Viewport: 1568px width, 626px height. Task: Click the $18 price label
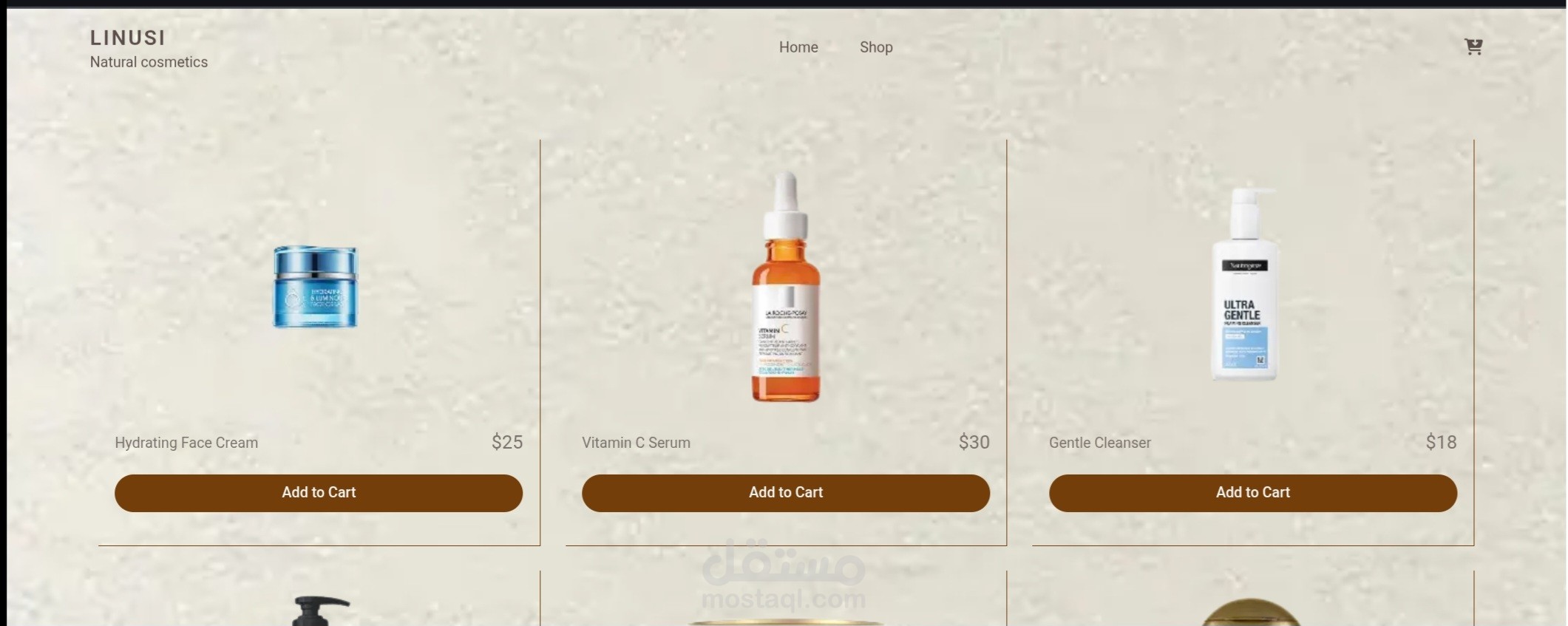1442,442
